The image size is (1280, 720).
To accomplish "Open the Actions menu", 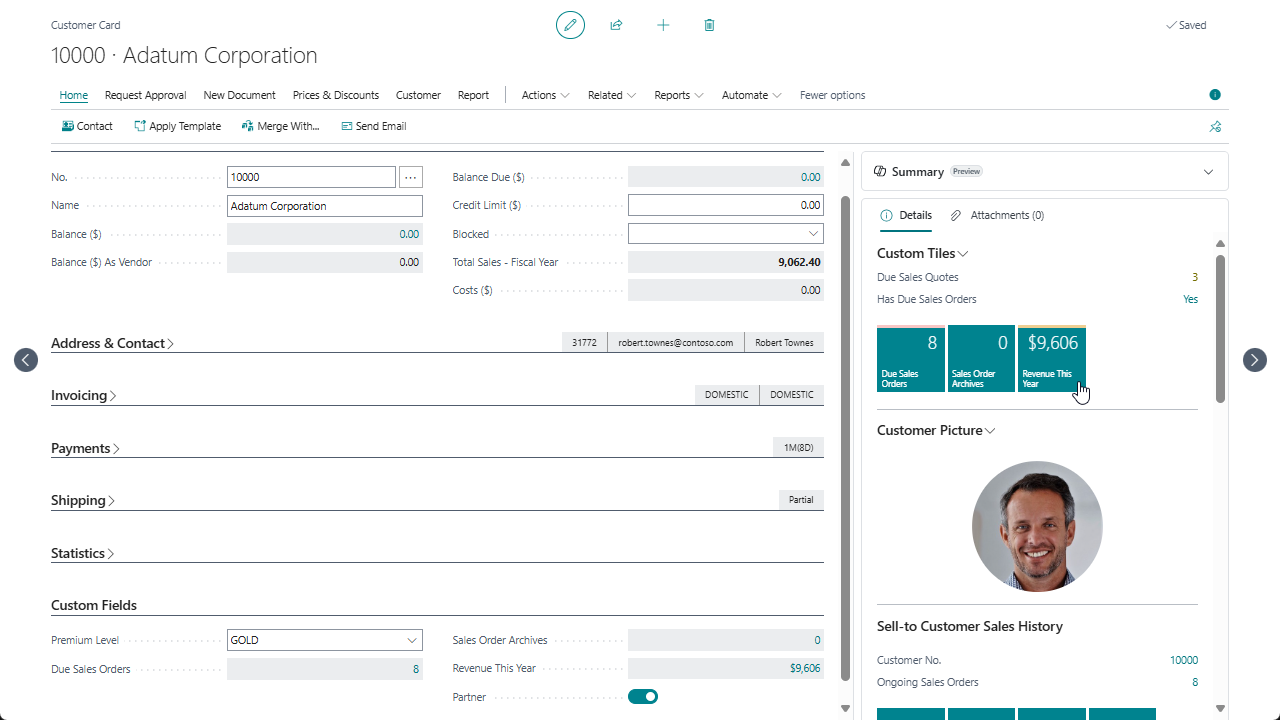I will [545, 95].
